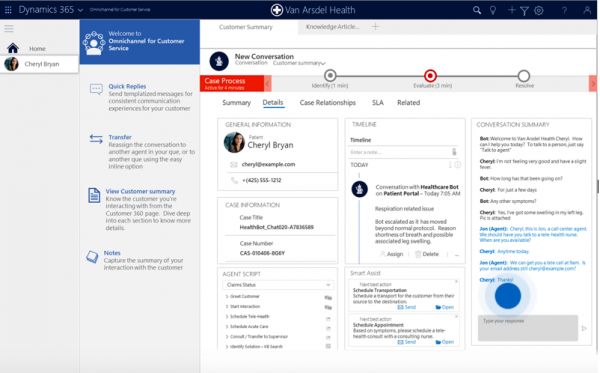Expand the Dynamics 365 app dropdown

(80, 10)
